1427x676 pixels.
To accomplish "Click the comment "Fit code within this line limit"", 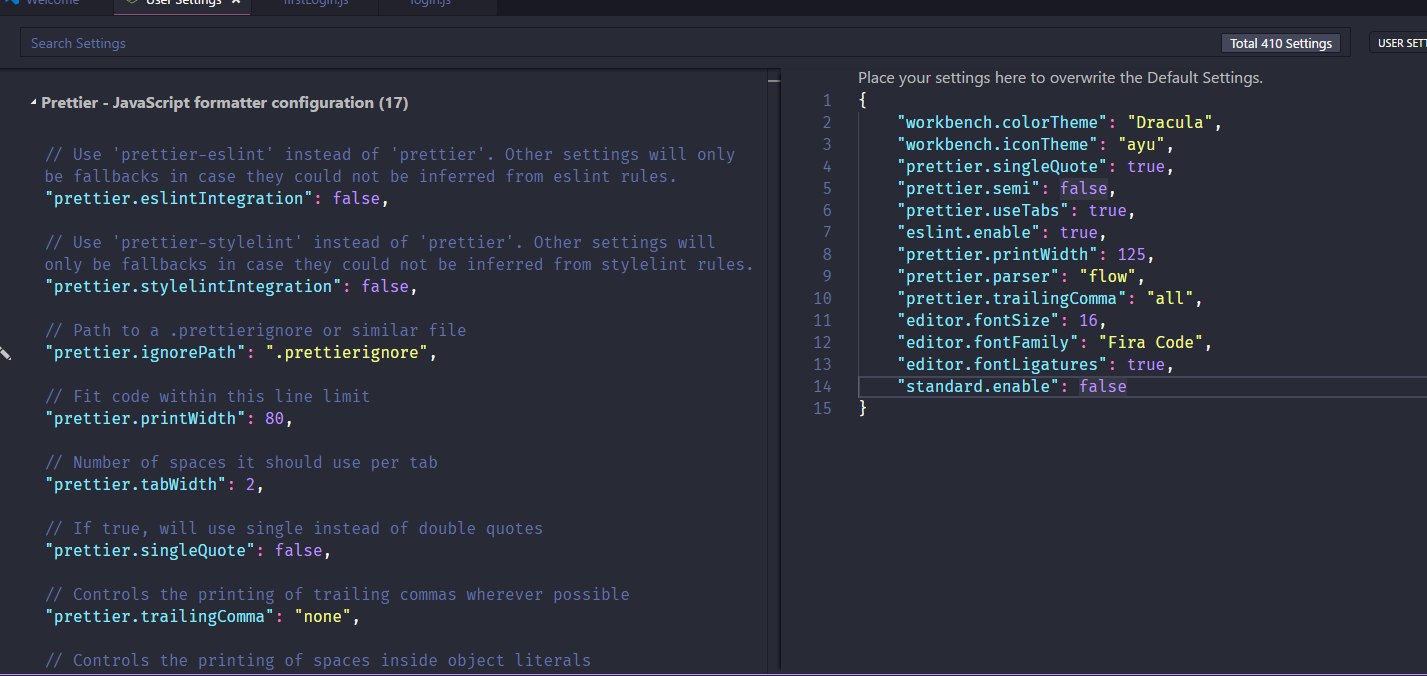I will coord(208,396).
